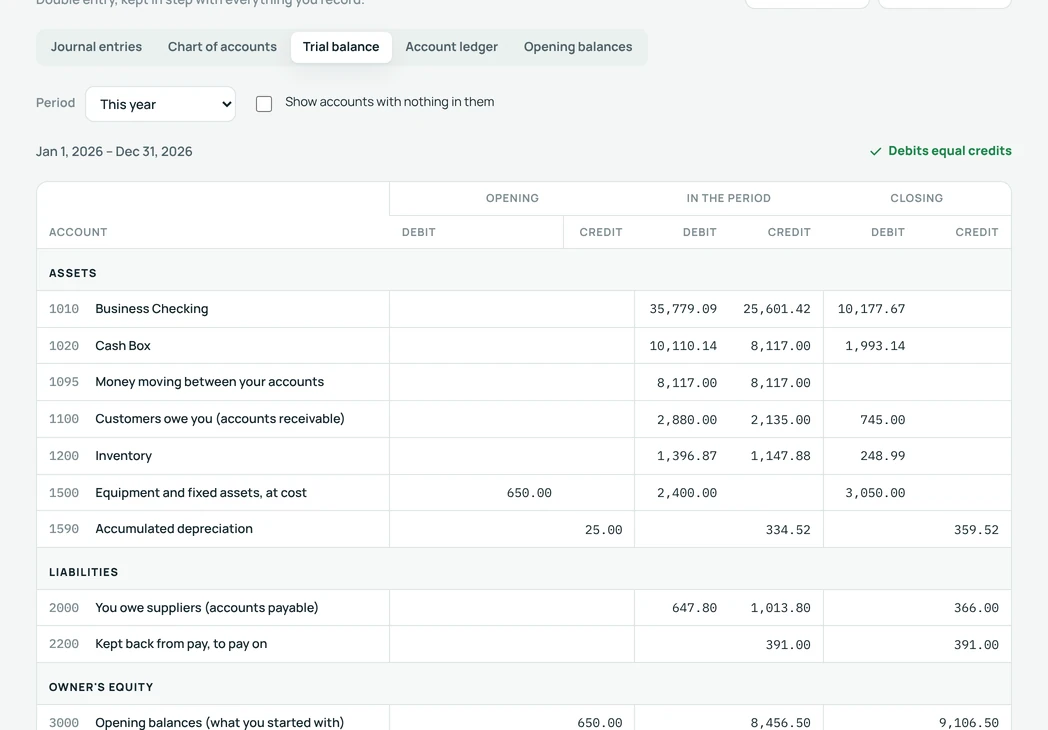The width and height of the screenshot is (1048, 730).
Task: Click Equipment closing debit 3,050.00
Action: [875, 493]
